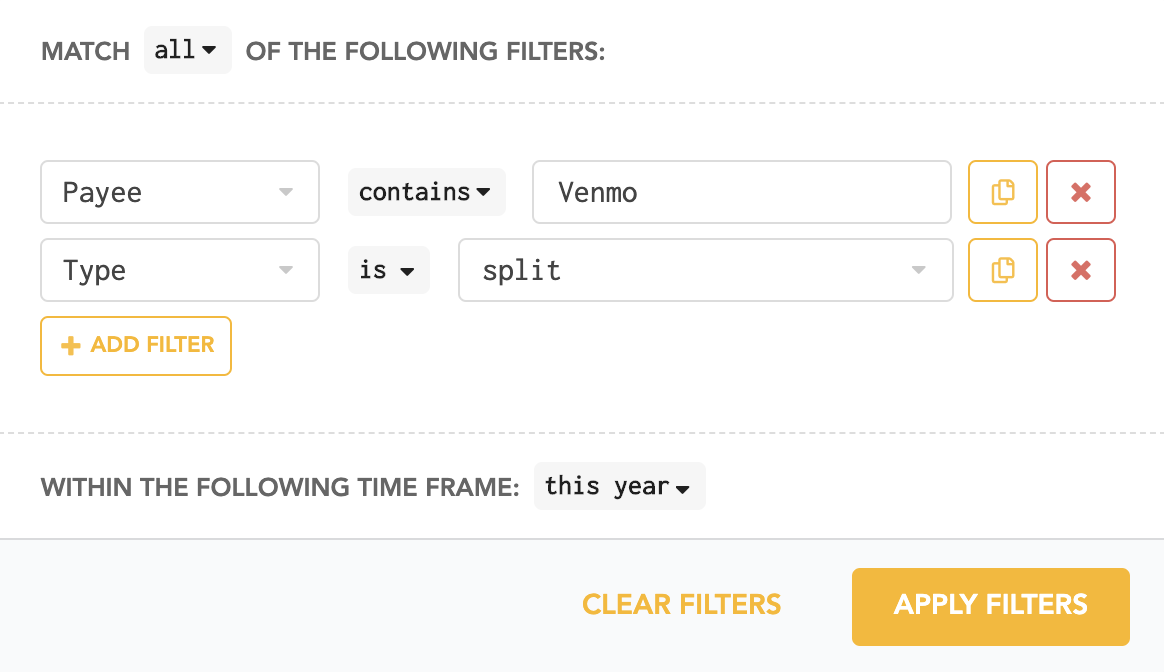Open the Payee field dropdown
The height and width of the screenshot is (672, 1164).
tap(180, 192)
